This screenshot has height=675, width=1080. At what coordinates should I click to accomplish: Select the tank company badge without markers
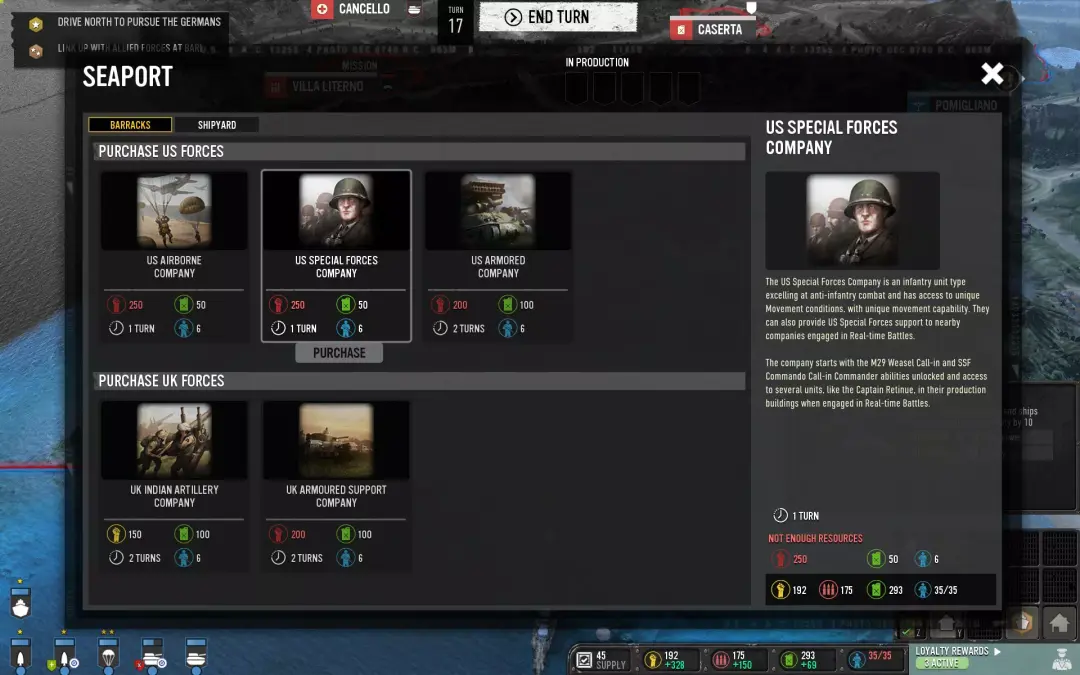click(x=196, y=654)
